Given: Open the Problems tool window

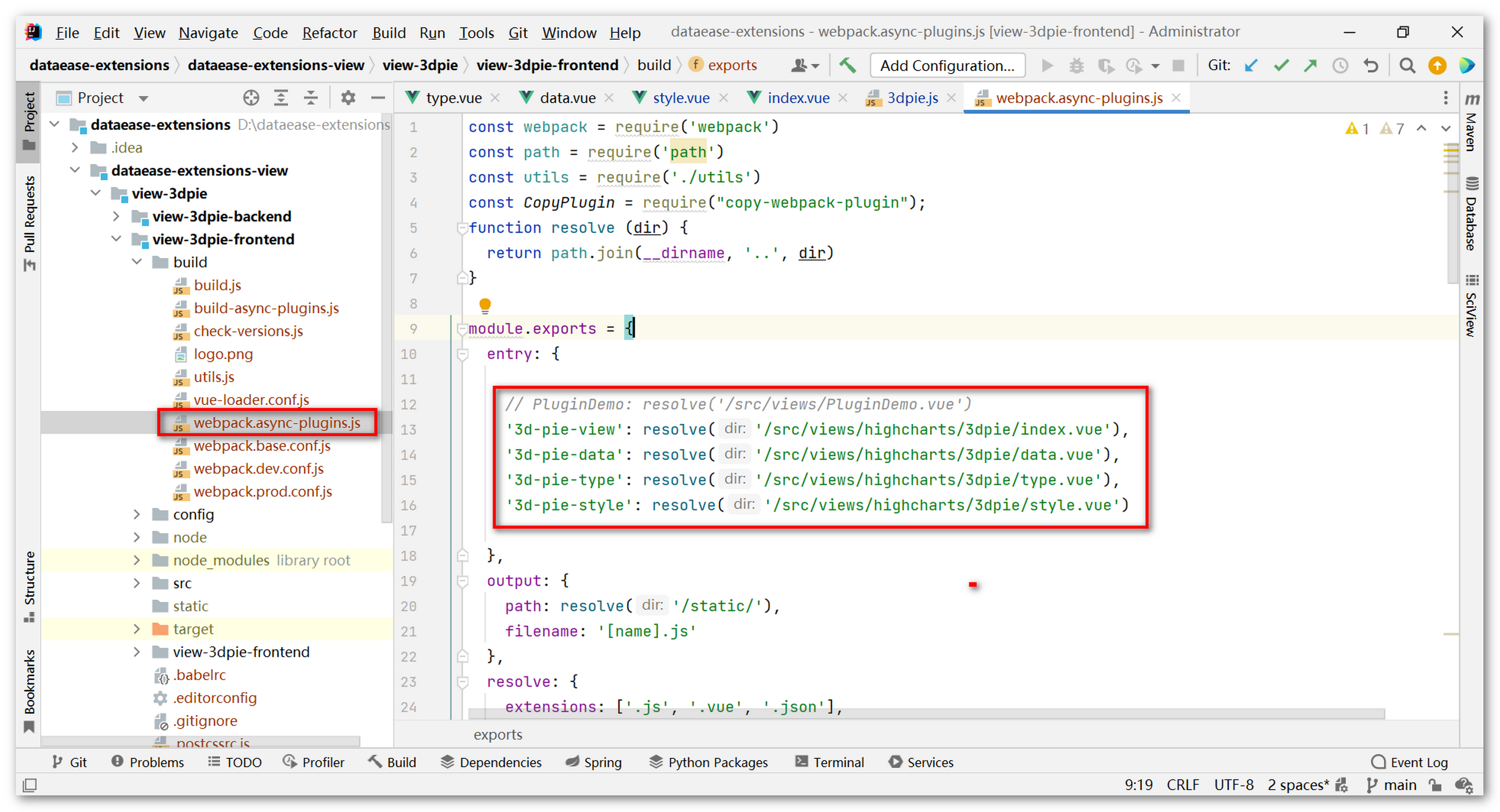Looking at the screenshot, I should pyautogui.click(x=148, y=762).
